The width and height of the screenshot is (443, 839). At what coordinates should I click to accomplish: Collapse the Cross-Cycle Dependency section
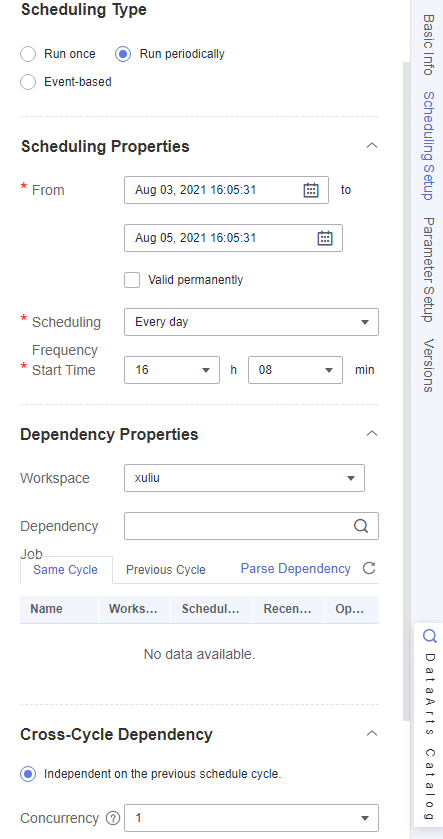[372, 734]
